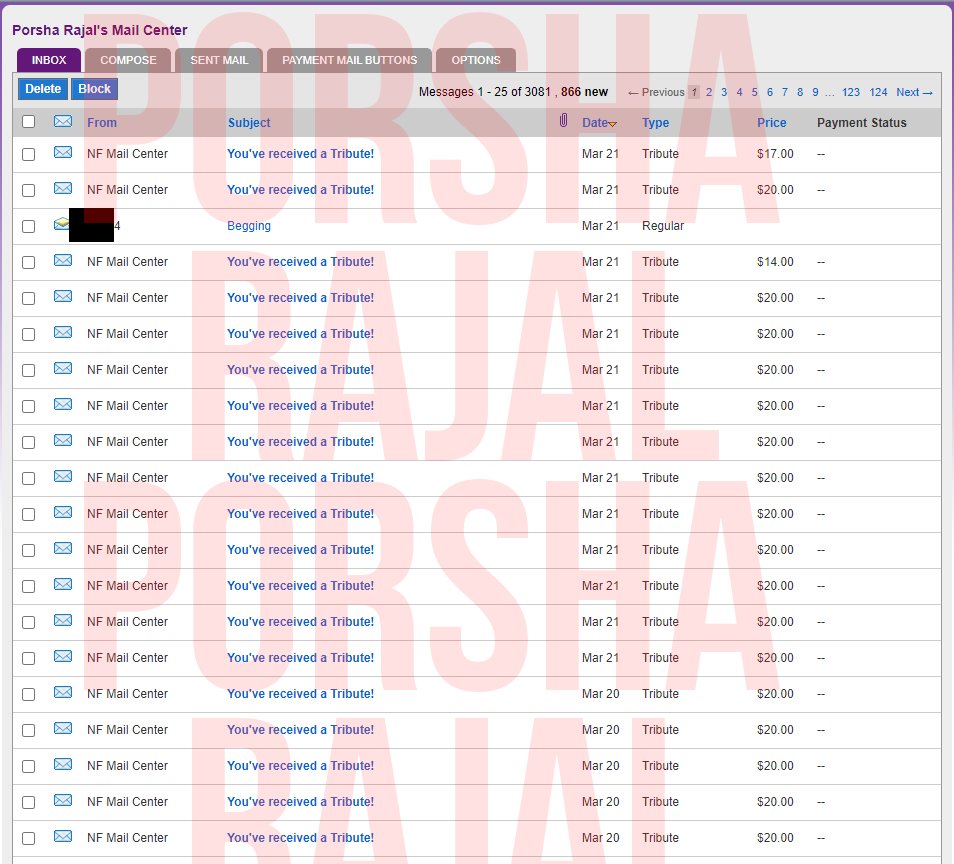
Task: Open the INBOX tab
Action: click(x=49, y=60)
